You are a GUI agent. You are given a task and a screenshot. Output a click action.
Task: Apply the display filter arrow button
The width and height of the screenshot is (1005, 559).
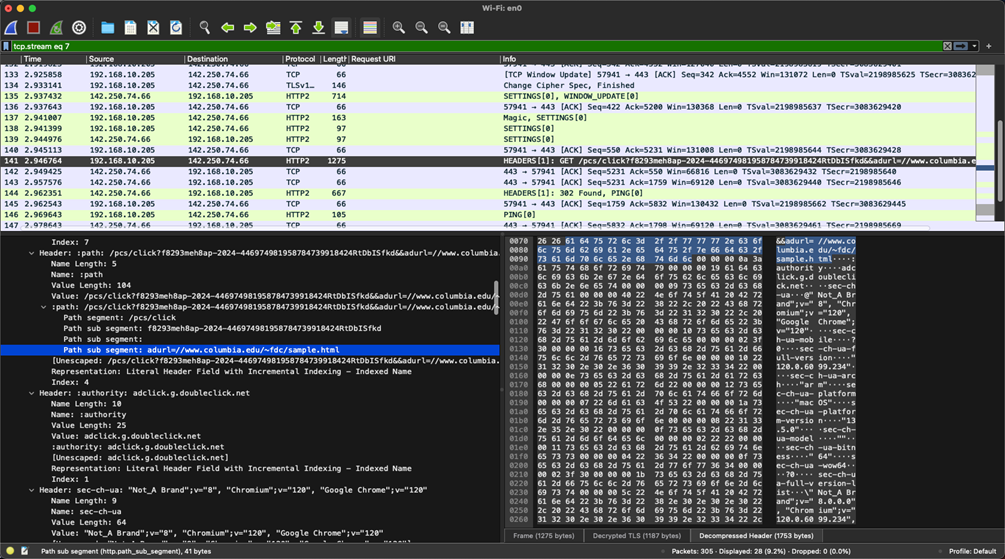(x=962, y=46)
